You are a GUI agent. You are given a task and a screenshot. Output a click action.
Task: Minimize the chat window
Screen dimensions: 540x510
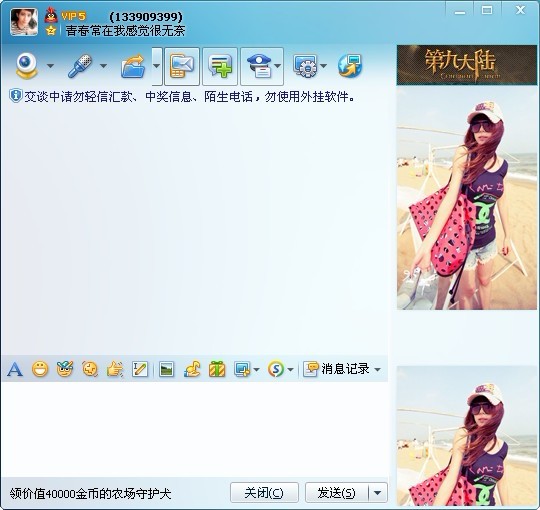coord(460,12)
